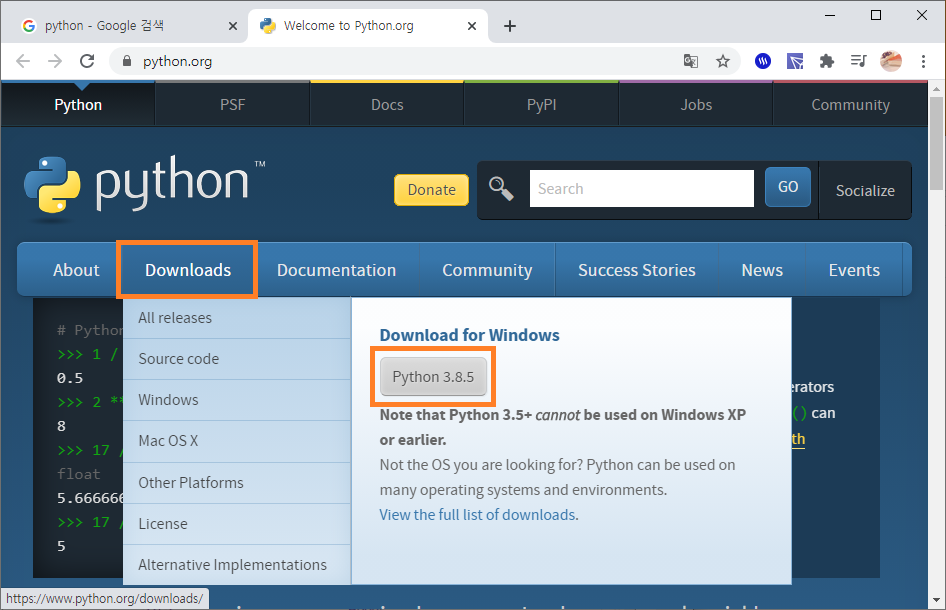The width and height of the screenshot is (946, 610).
Task: Open the Extensions puzzle icon
Action: tap(827, 61)
